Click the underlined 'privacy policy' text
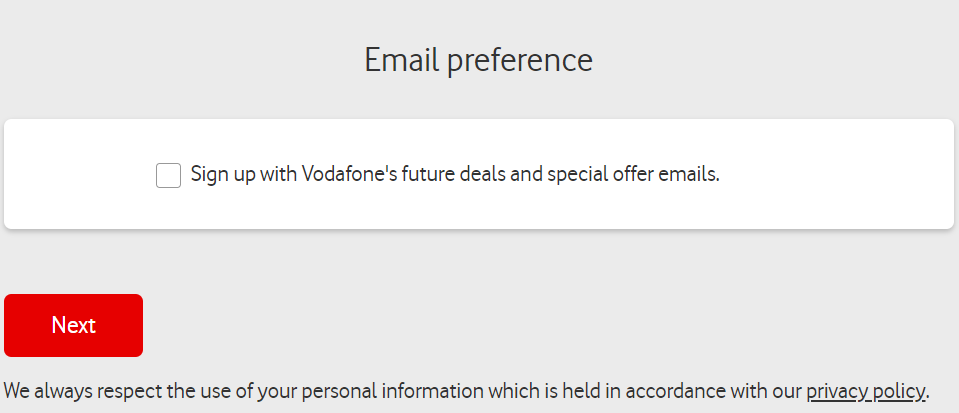Viewport: 959px width, 413px height. coord(865,391)
